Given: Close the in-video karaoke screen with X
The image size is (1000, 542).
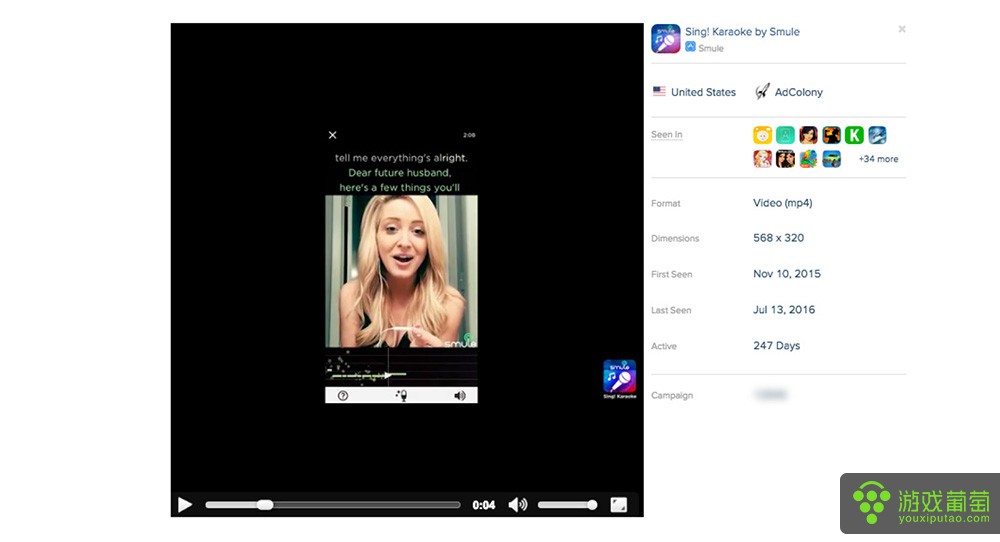Looking at the screenshot, I should coord(333,135).
